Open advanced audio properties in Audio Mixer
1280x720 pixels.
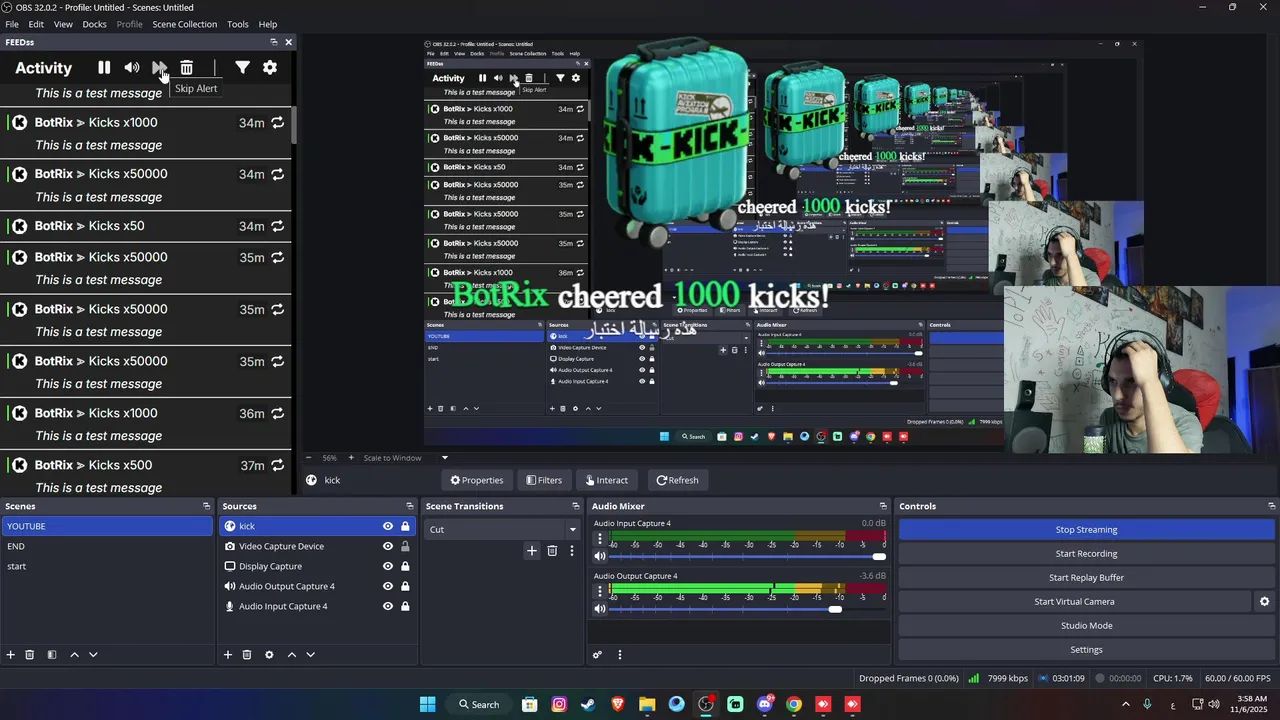click(597, 655)
